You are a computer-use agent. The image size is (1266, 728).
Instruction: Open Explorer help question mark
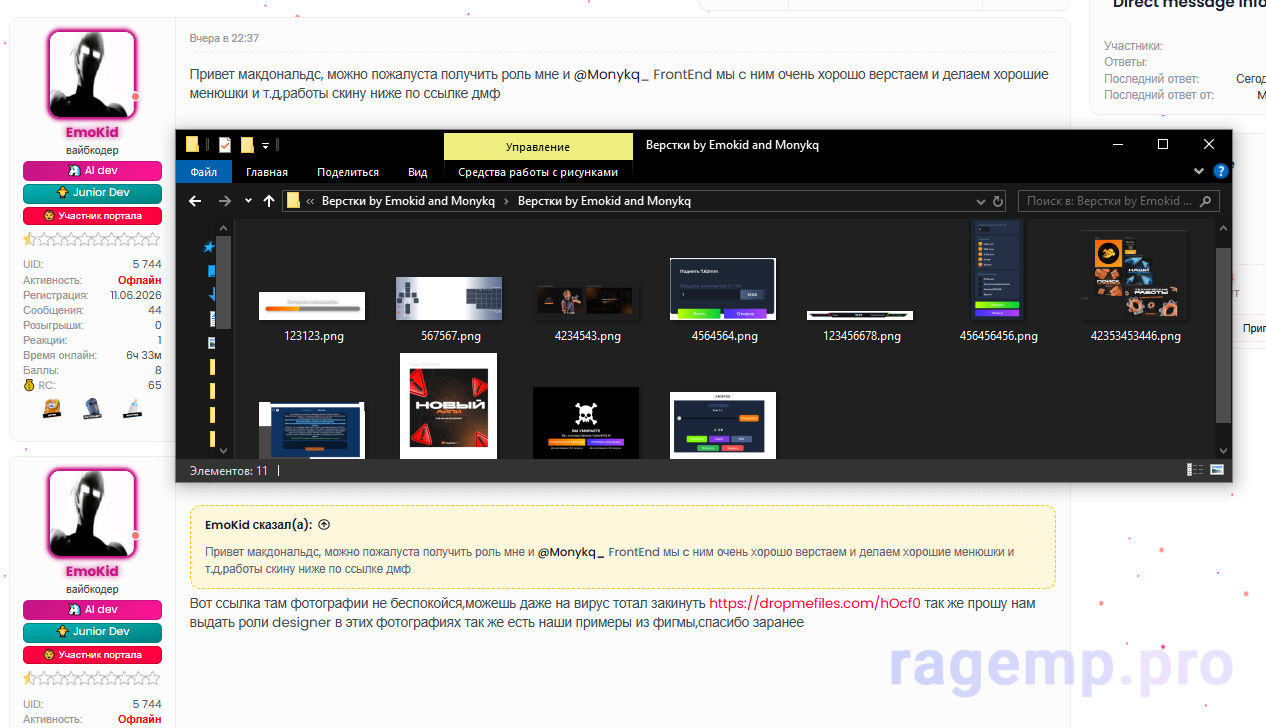click(x=1220, y=172)
